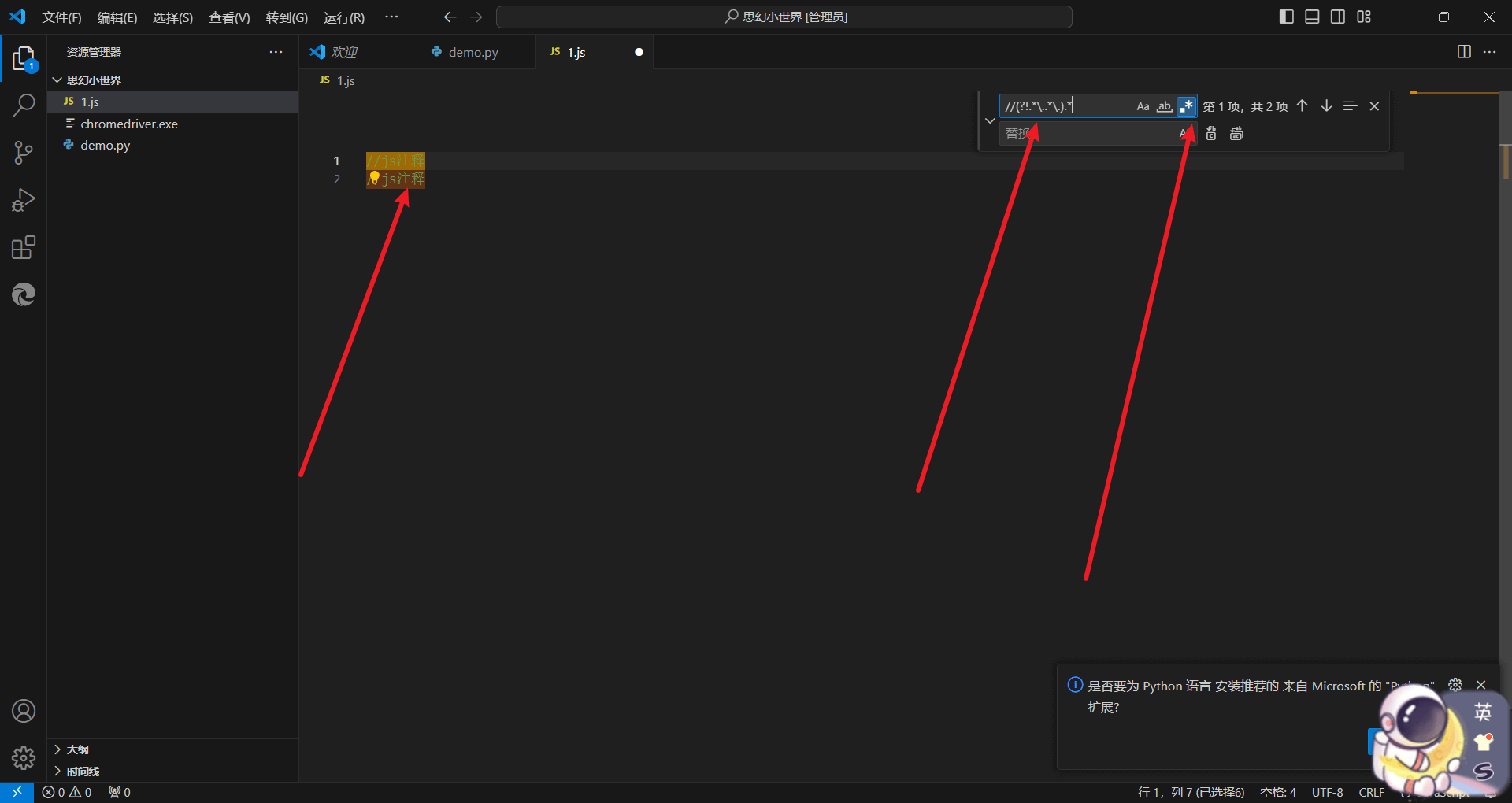Click the UTF-8 encoding status item

[x=1327, y=792]
